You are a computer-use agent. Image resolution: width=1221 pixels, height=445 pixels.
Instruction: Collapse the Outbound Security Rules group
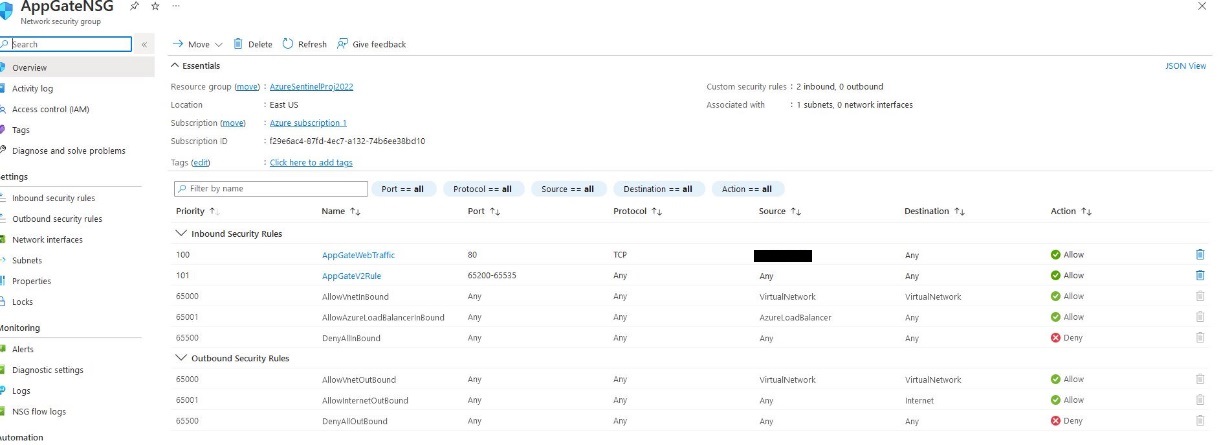[181, 358]
